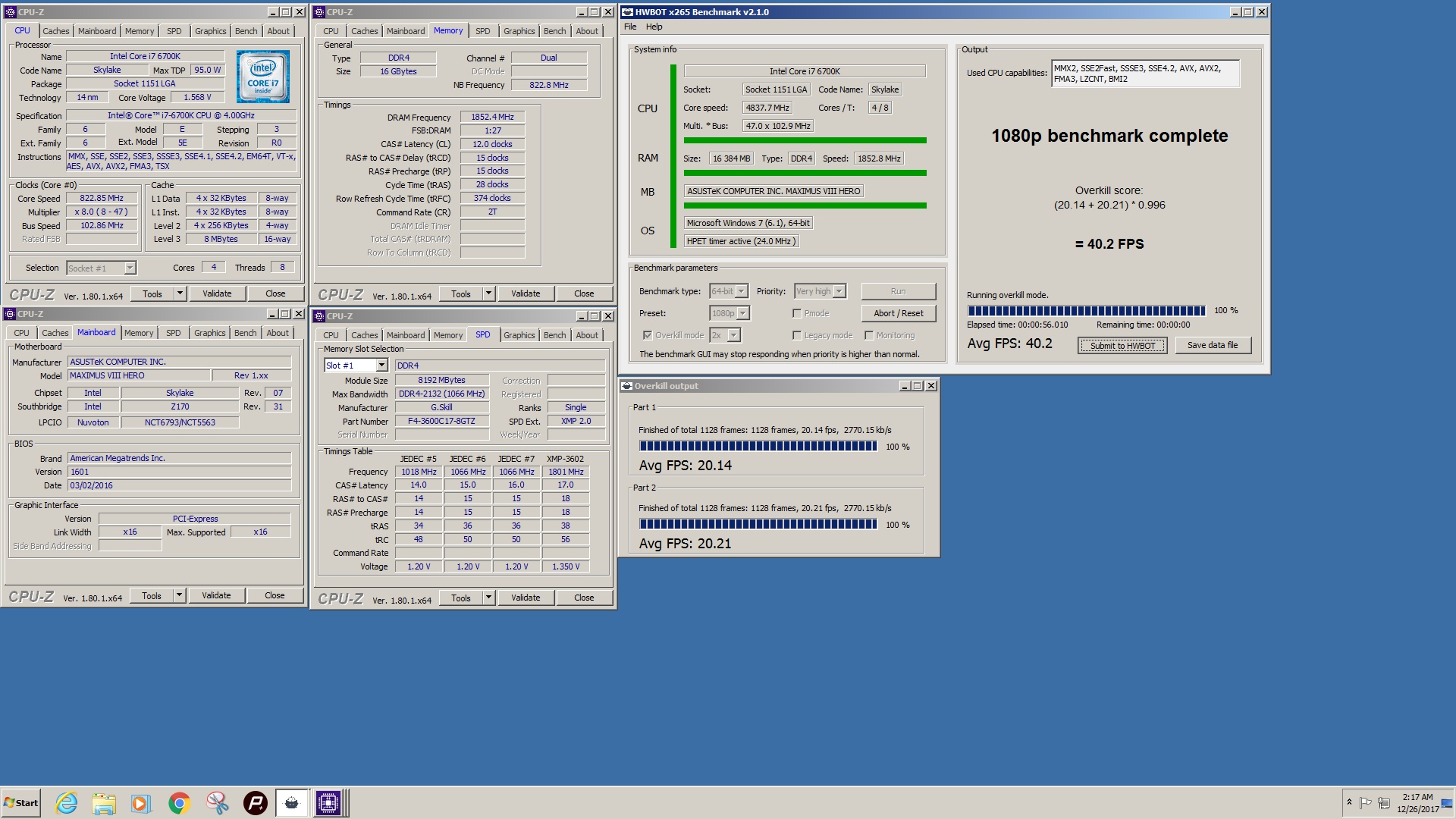Show hidden tray icons with the chevron

tap(1349, 802)
